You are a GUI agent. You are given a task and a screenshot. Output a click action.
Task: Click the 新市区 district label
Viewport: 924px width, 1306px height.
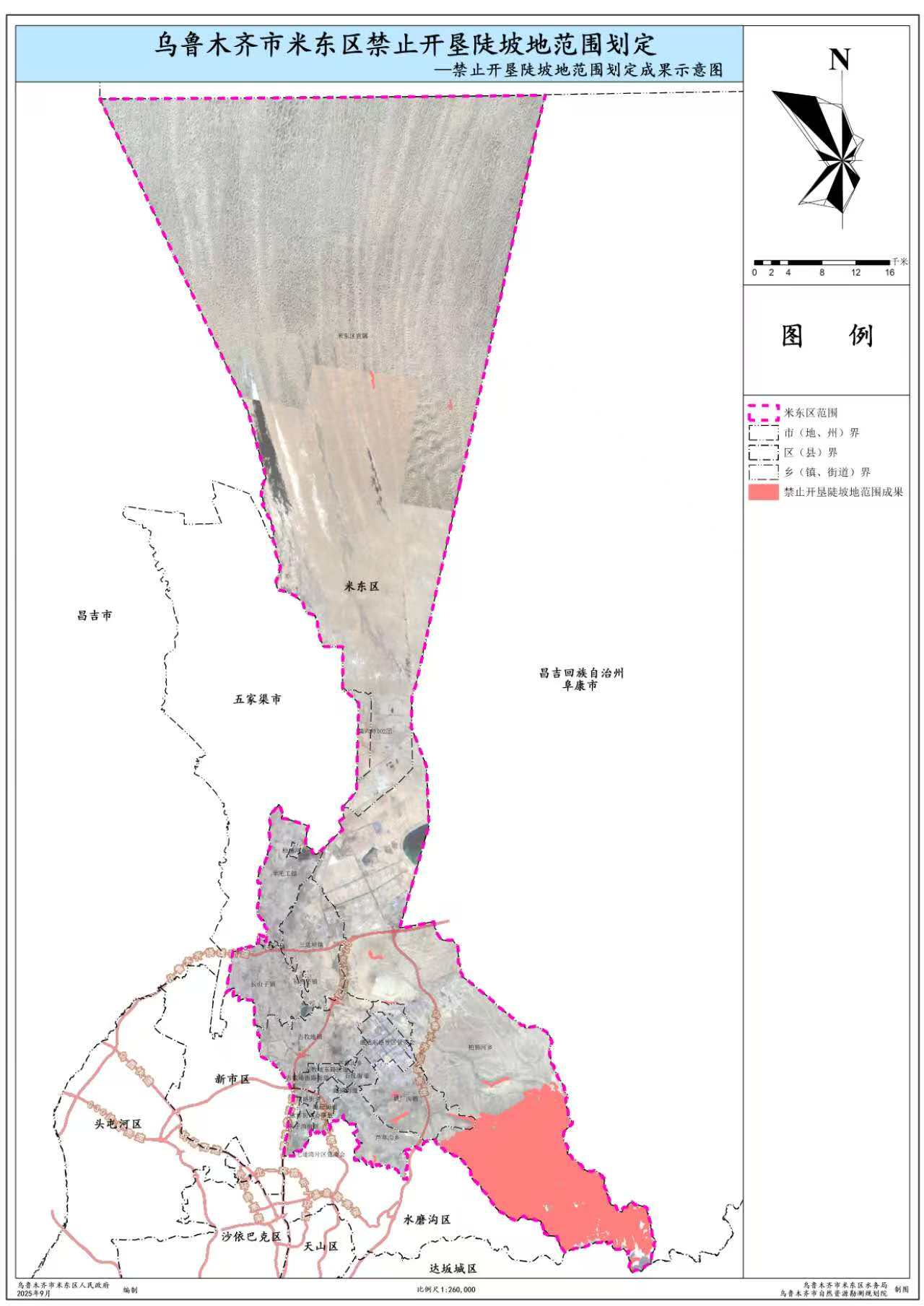pyautogui.click(x=232, y=1079)
